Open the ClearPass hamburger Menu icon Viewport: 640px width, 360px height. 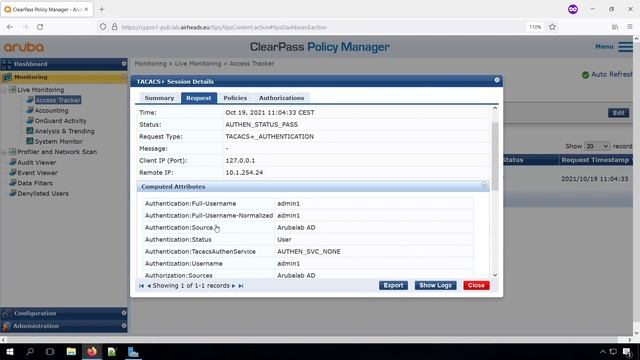[625, 47]
